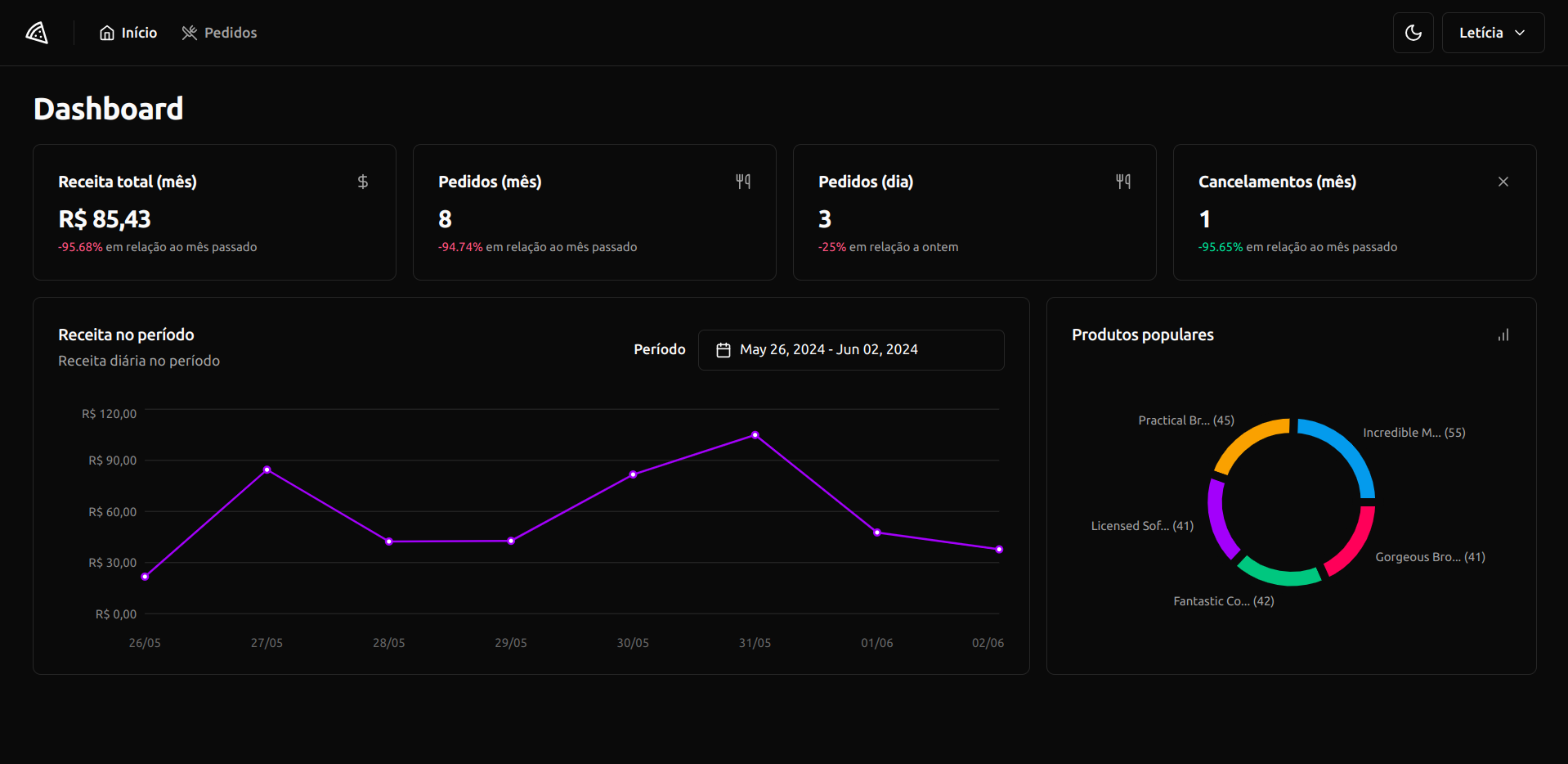1568x764 pixels.
Task: Click the Fantastic Co... (42) label
Action: point(1223,601)
